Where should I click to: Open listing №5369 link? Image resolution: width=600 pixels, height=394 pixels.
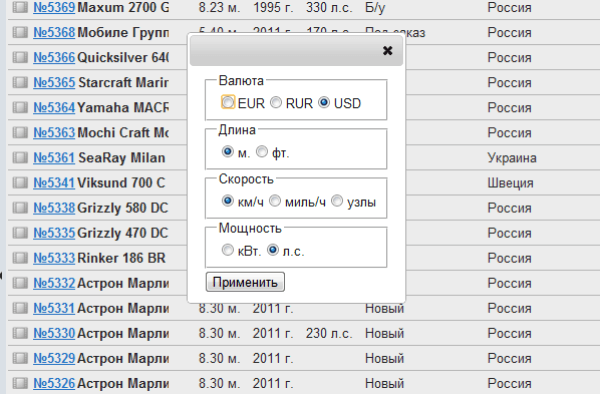(54, 7)
